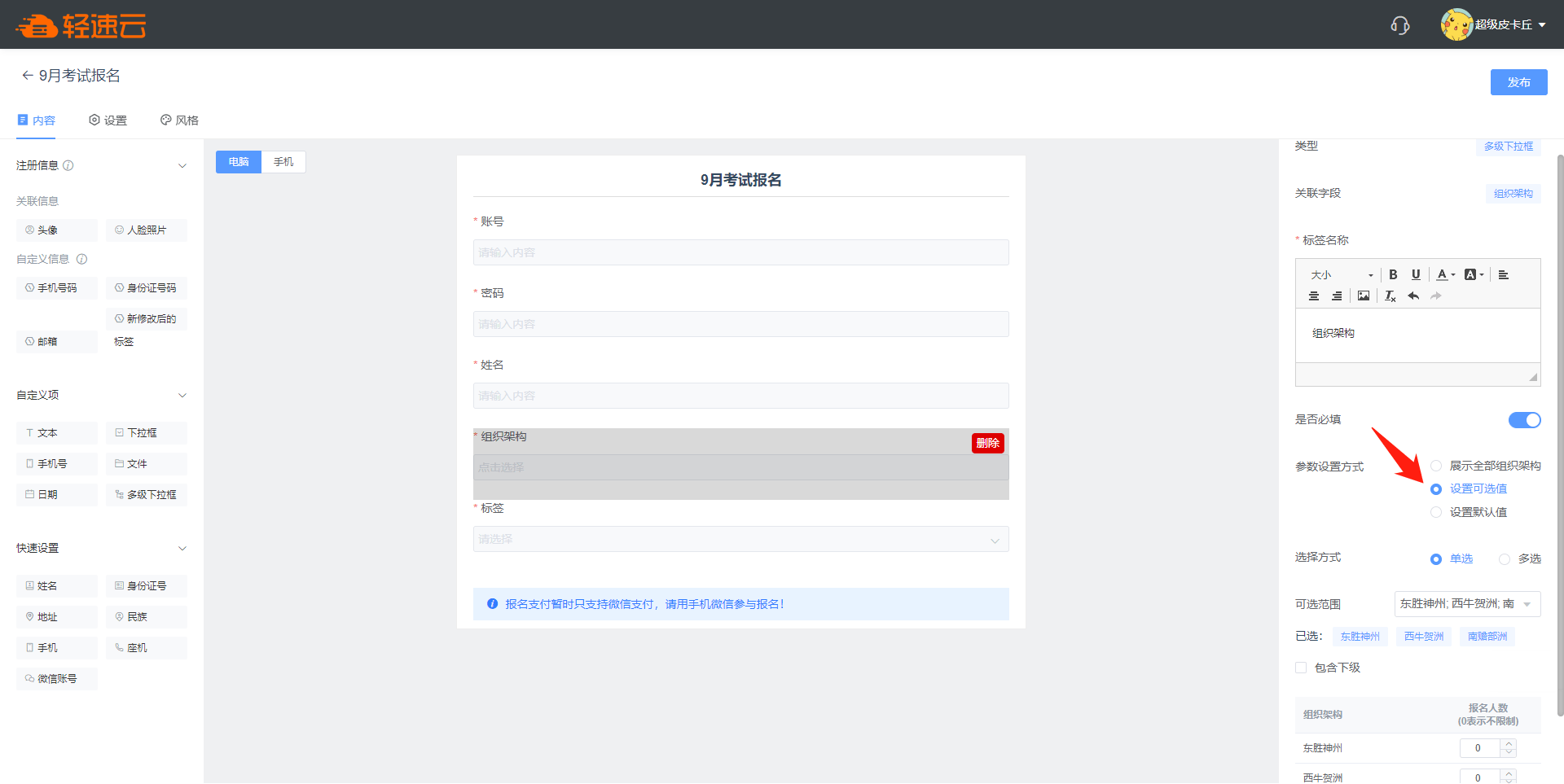Click the Bold formatting icon
Screen dimensions: 1564x784
1393,274
